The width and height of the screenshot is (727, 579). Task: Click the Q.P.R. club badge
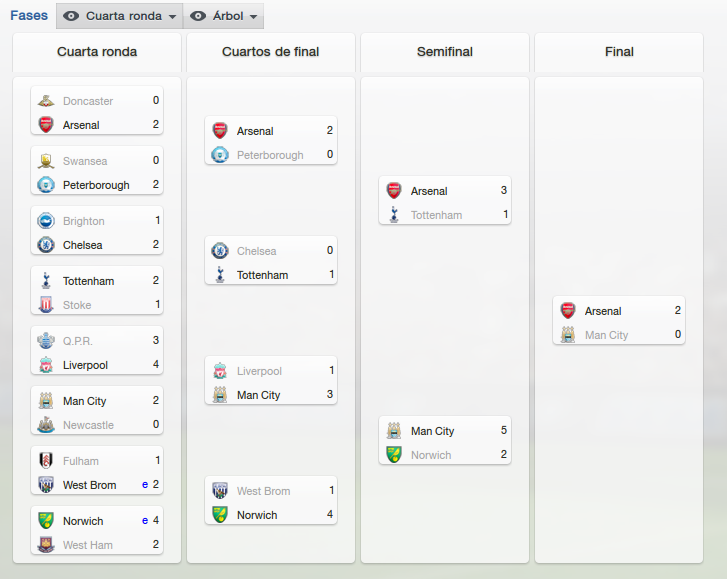click(x=46, y=341)
